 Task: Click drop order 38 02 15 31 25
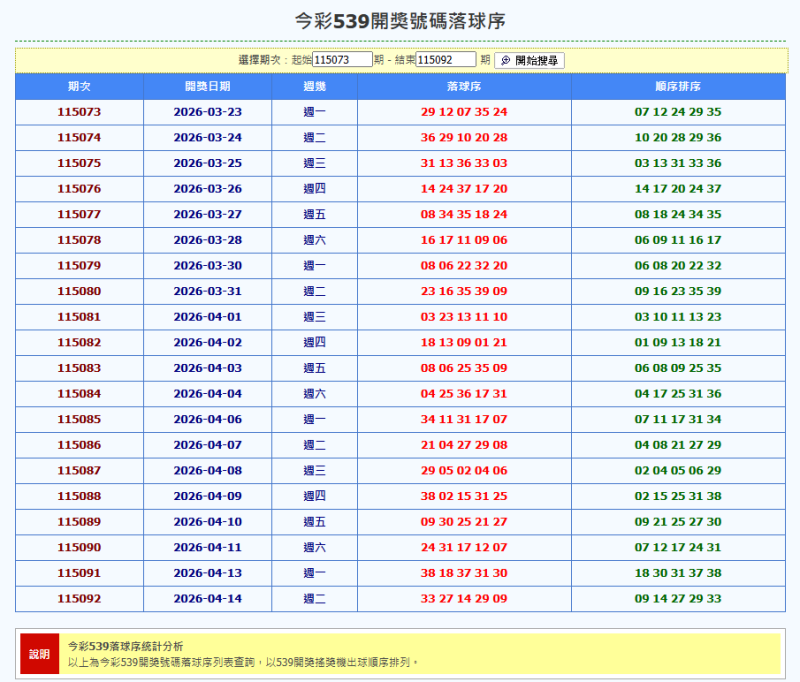(464, 496)
